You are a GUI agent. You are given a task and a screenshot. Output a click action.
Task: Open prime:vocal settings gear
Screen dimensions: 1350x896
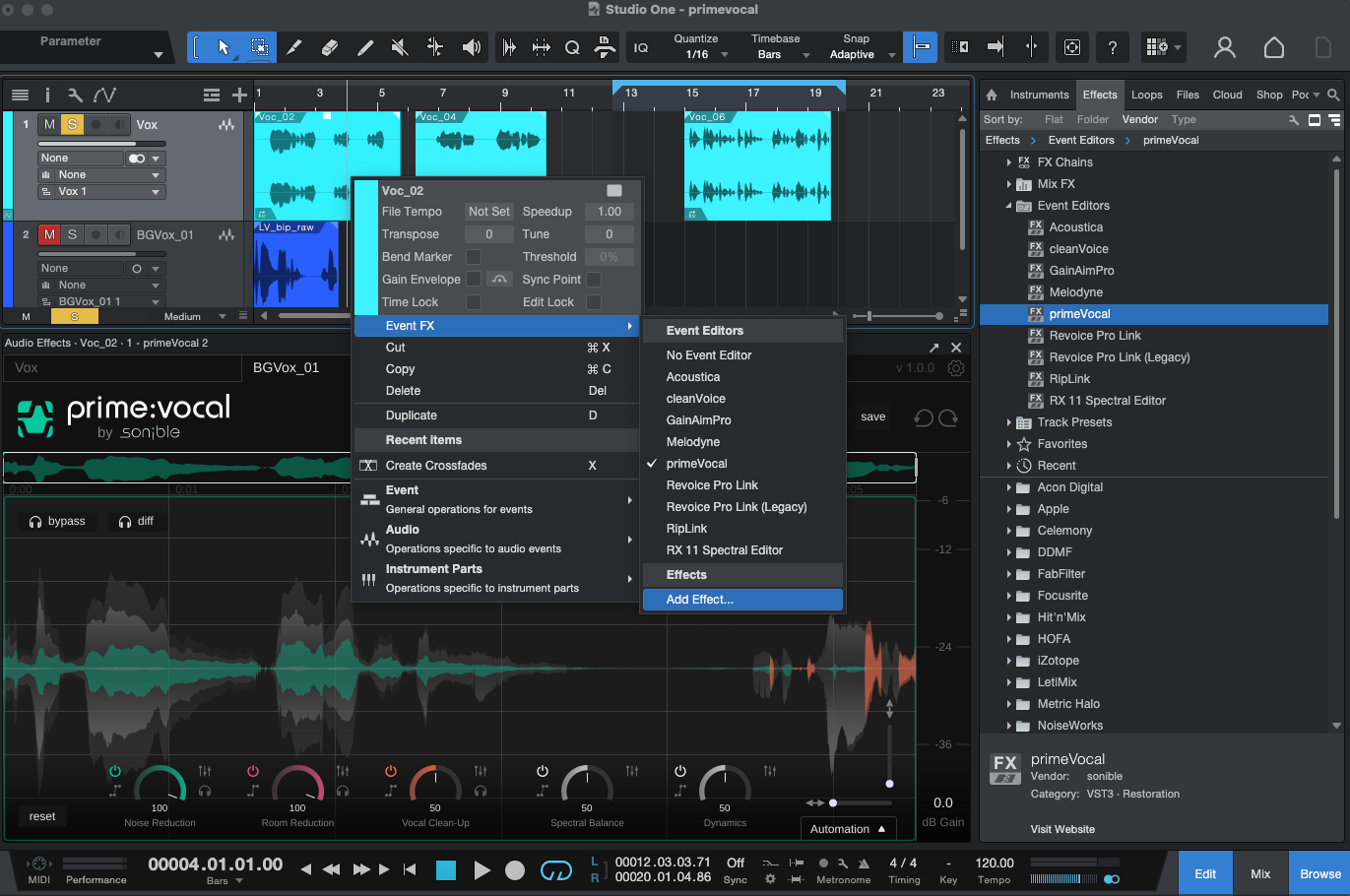click(x=955, y=368)
